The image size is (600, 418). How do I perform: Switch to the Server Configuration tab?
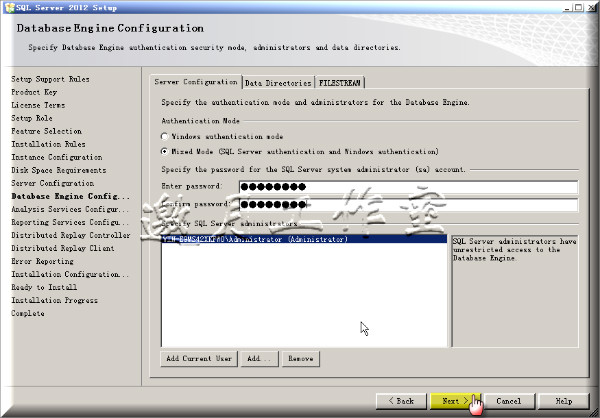pyautogui.click(x=196, y=82)
